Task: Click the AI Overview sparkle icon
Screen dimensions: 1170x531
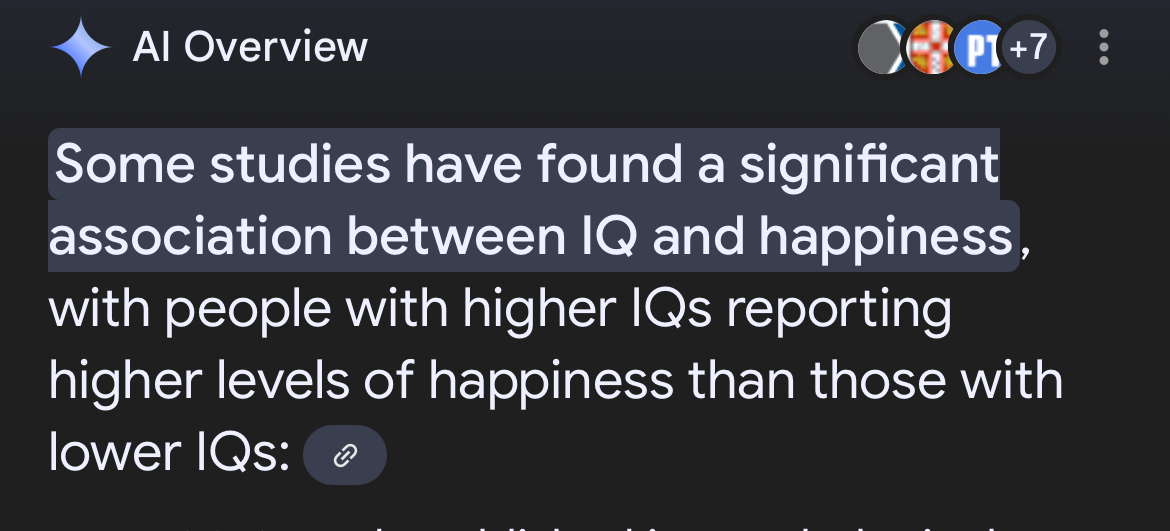Action: tap(81, 47)
